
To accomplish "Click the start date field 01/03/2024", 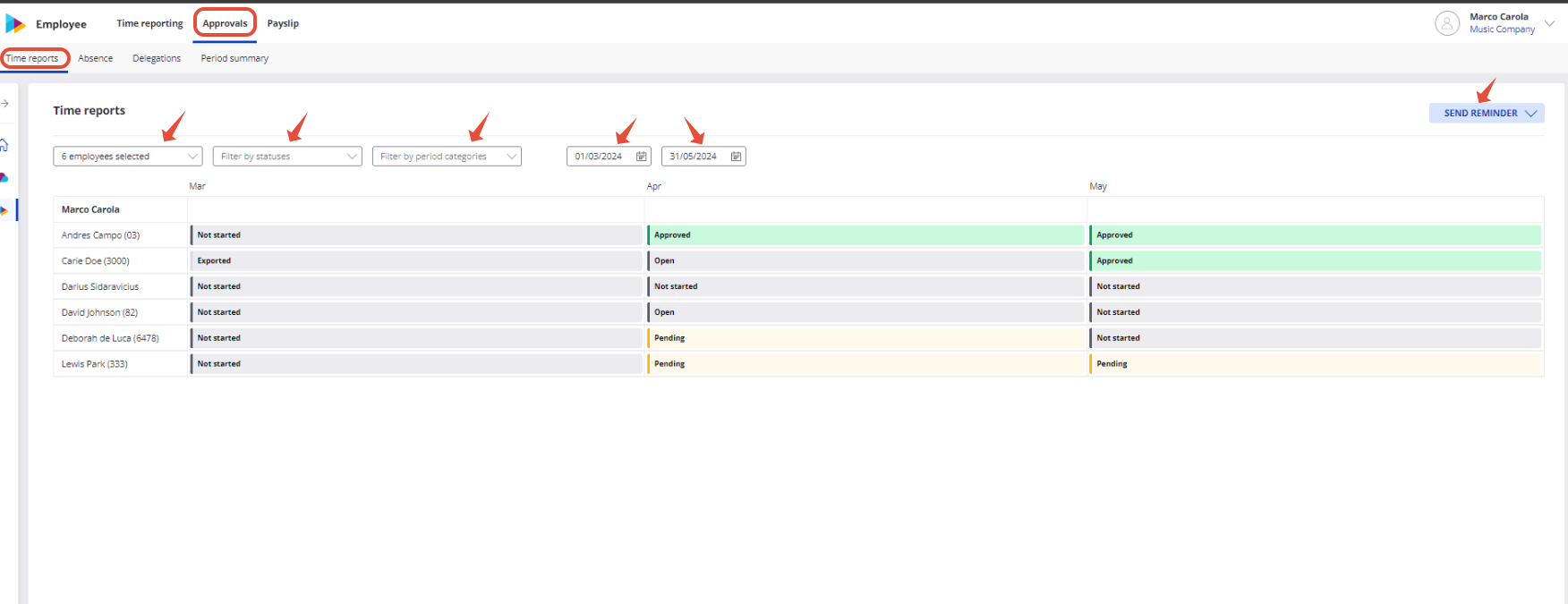I will click(x=609, y=157).
